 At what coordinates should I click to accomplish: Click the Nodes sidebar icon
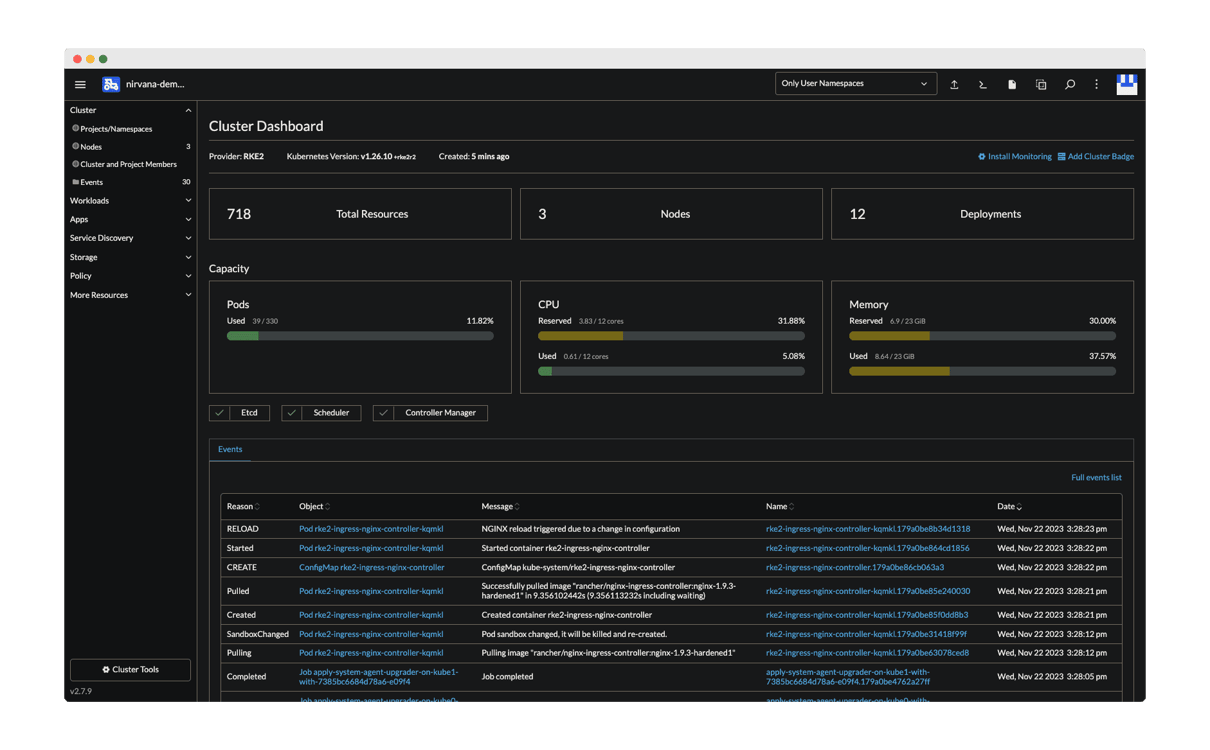point(75,147)
